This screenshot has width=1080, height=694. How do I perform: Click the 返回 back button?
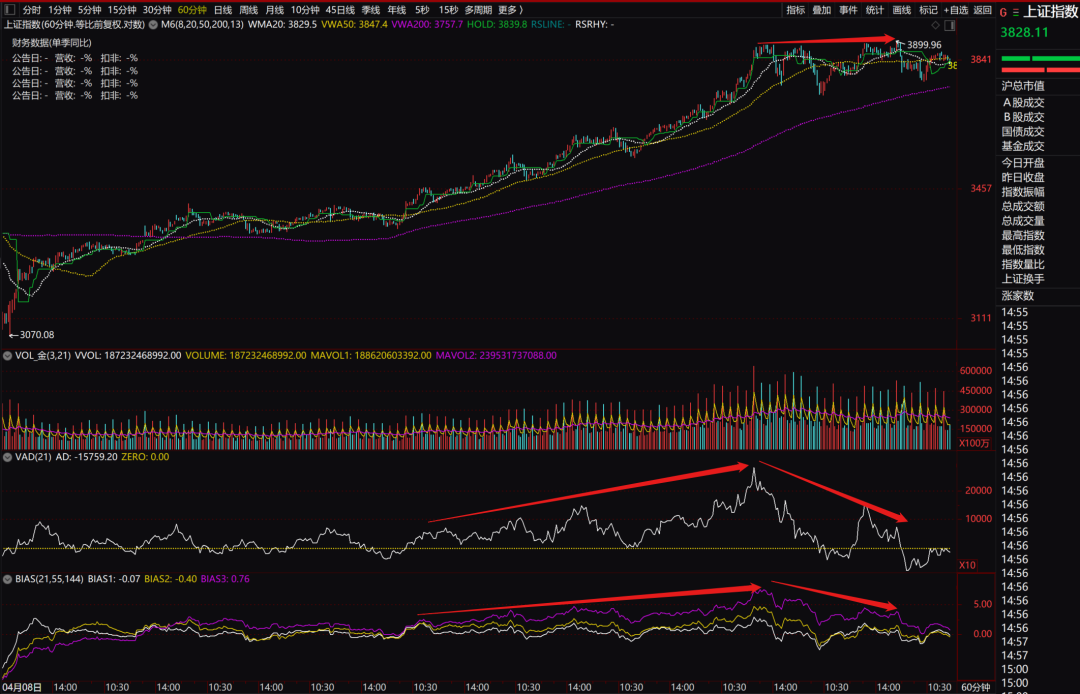pos(983,10)
